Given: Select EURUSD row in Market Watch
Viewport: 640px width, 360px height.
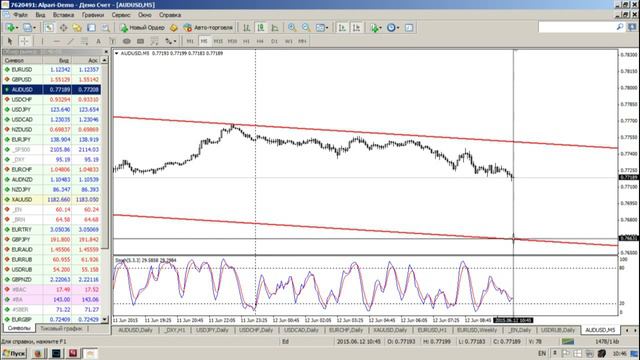Looking at the screenshot, I should (52, 70).
